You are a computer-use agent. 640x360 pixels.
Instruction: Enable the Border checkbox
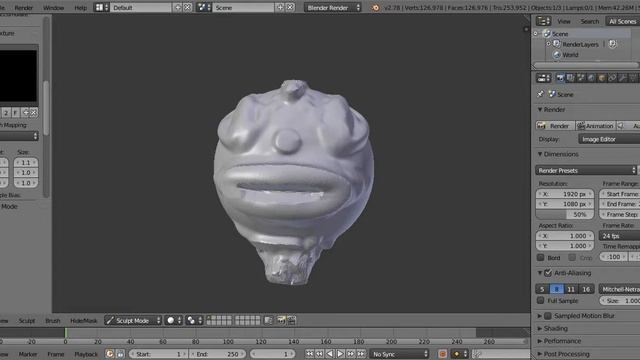(540, 258)
